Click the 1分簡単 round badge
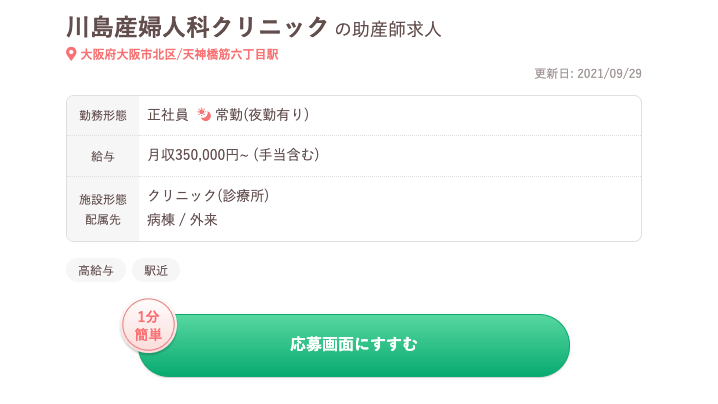 149,326
